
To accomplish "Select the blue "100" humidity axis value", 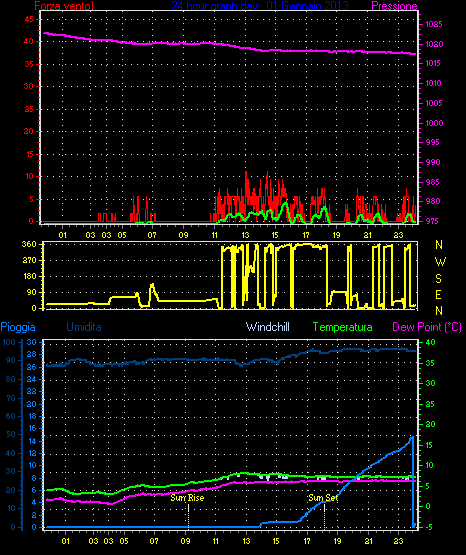I will point(9,342).
